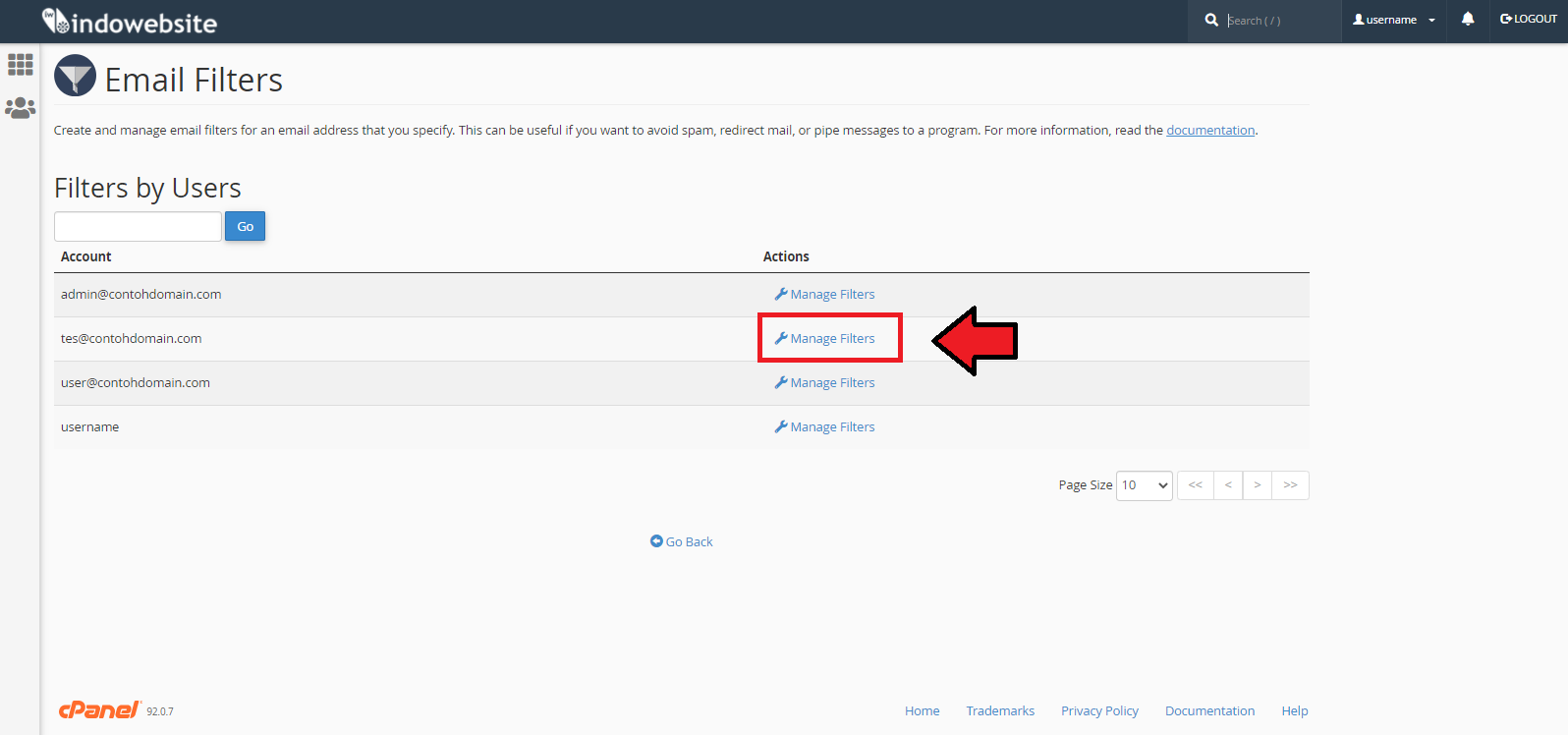Jump to the last page of results

click(1290, 485)
